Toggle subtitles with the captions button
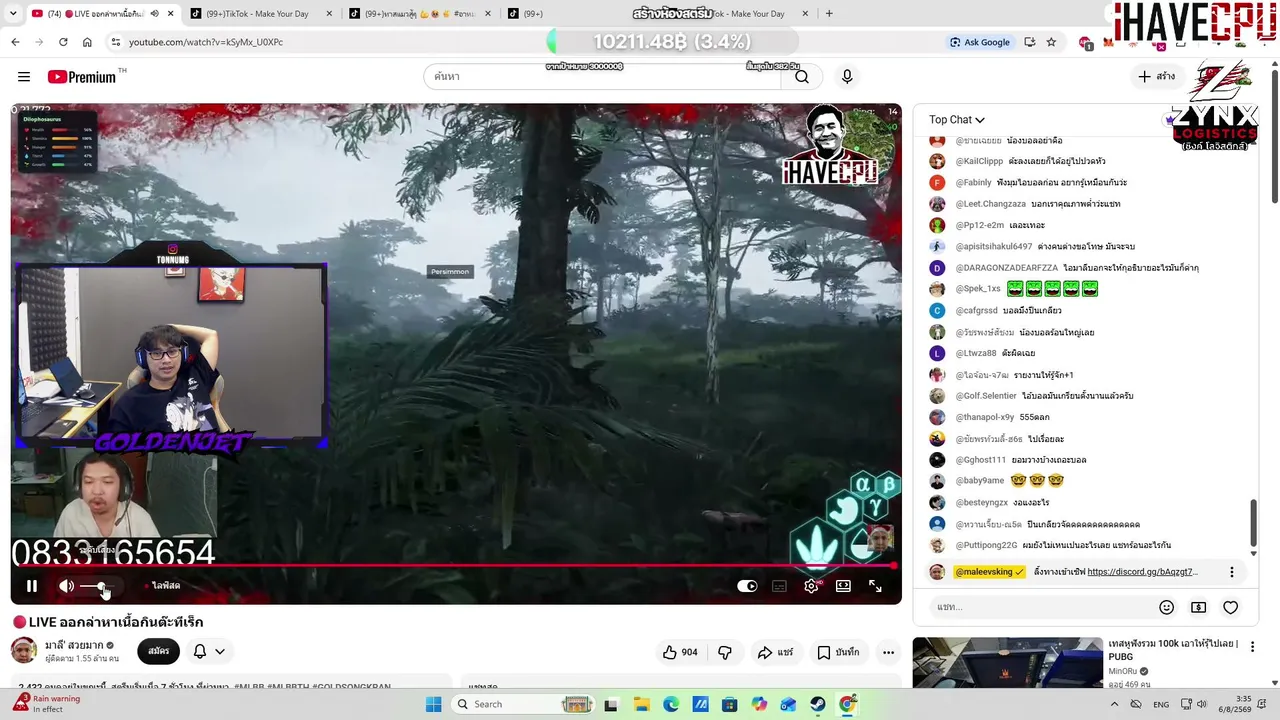The width and height of the screenshot is (1280, 720). 779,586
